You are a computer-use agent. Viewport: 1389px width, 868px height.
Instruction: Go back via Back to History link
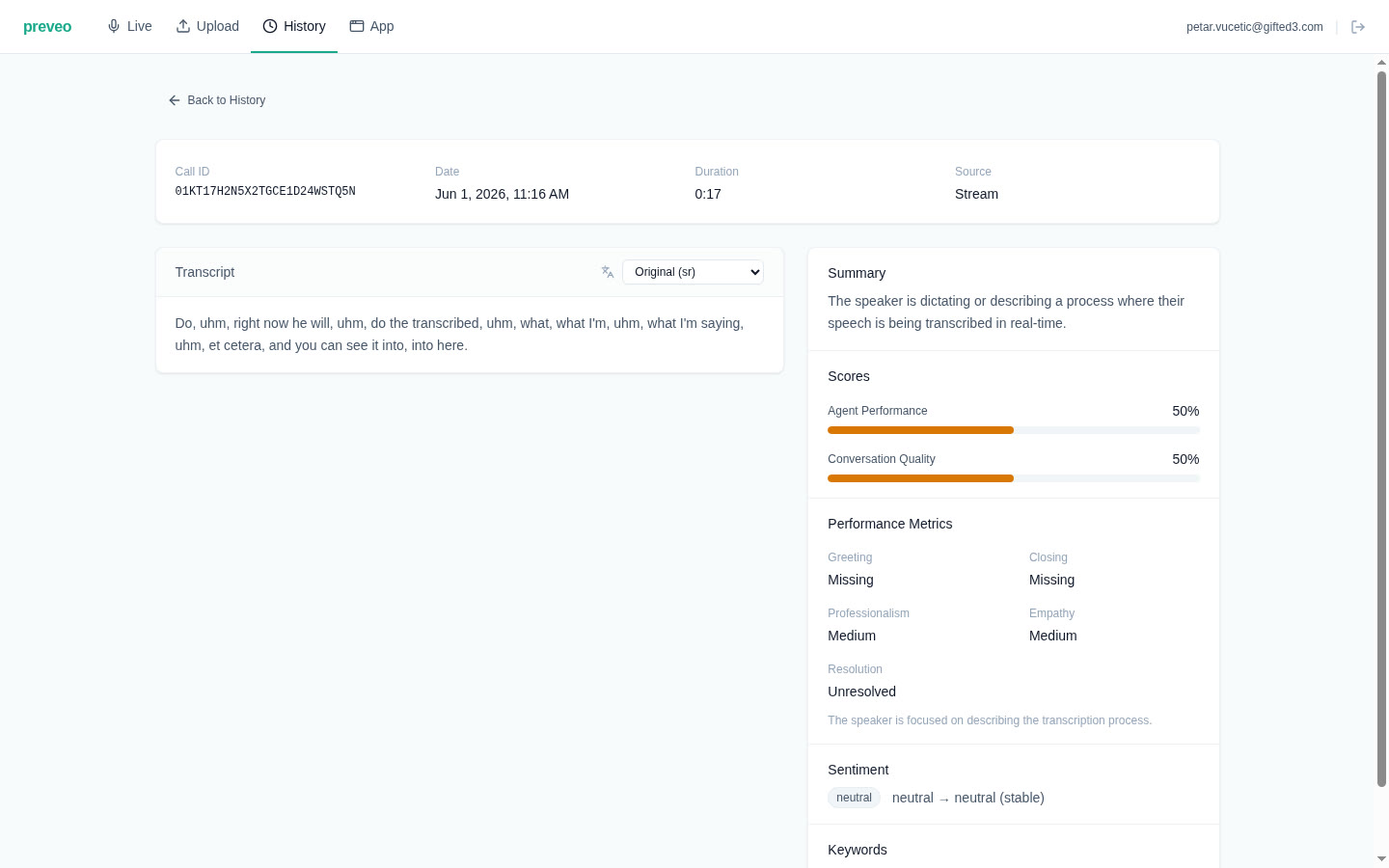pos(217,100)
